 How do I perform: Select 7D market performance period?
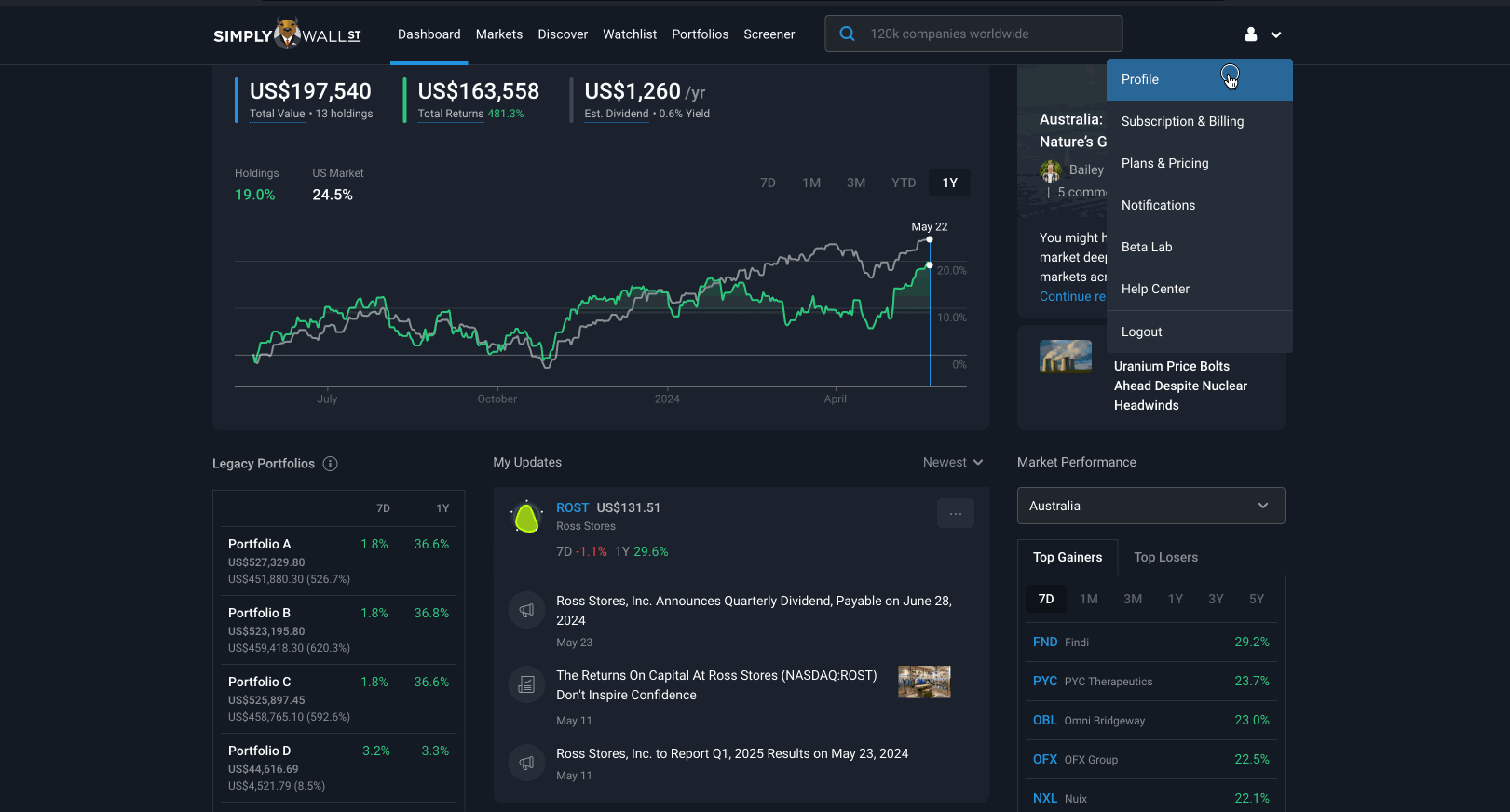(1046, 599)
